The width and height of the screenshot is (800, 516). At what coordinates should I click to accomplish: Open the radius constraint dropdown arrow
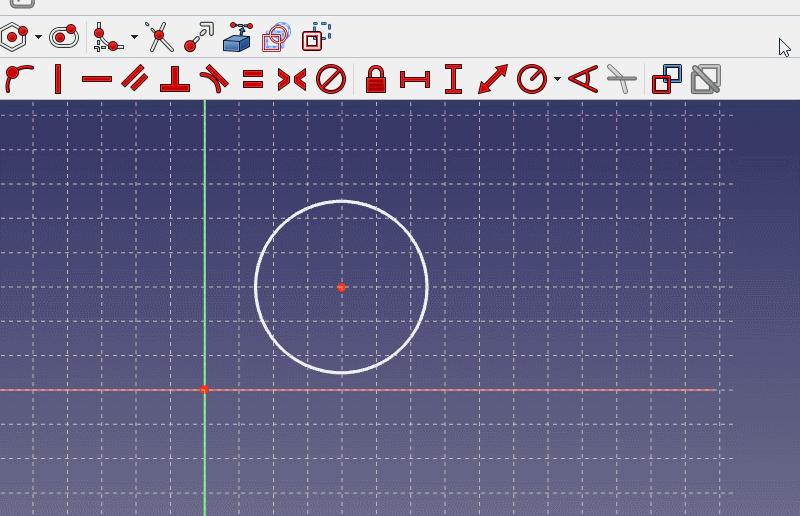coord(556,78)
